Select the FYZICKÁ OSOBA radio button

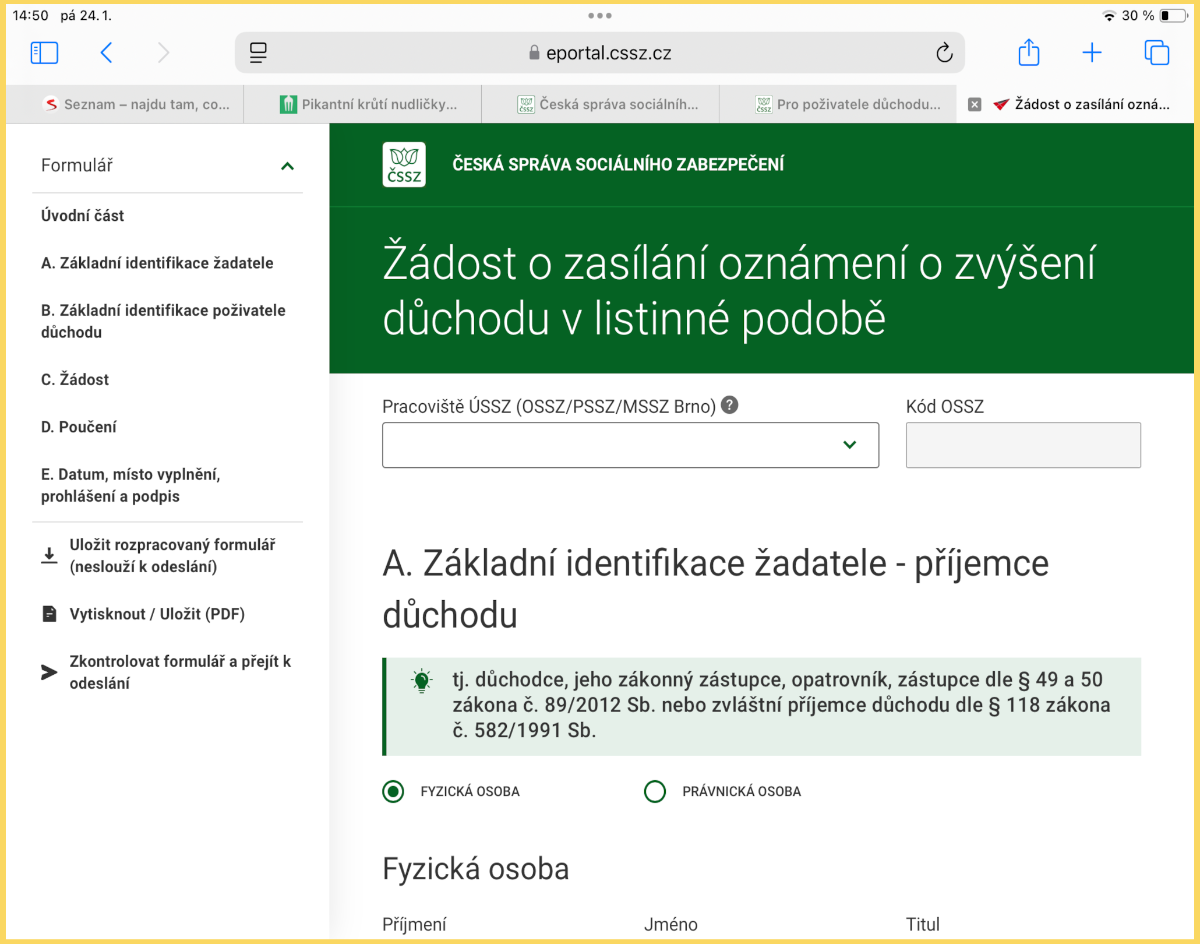(393, 792)
